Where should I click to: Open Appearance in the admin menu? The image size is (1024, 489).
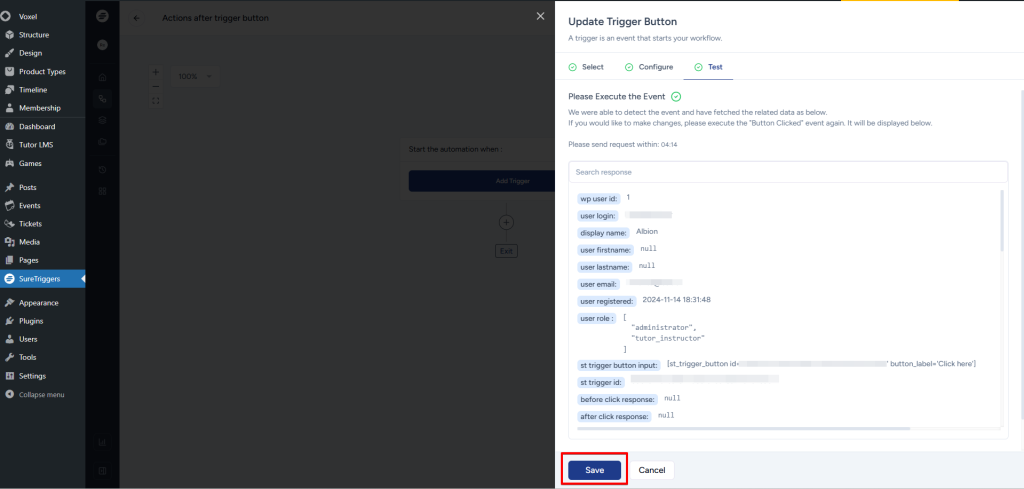38,303
